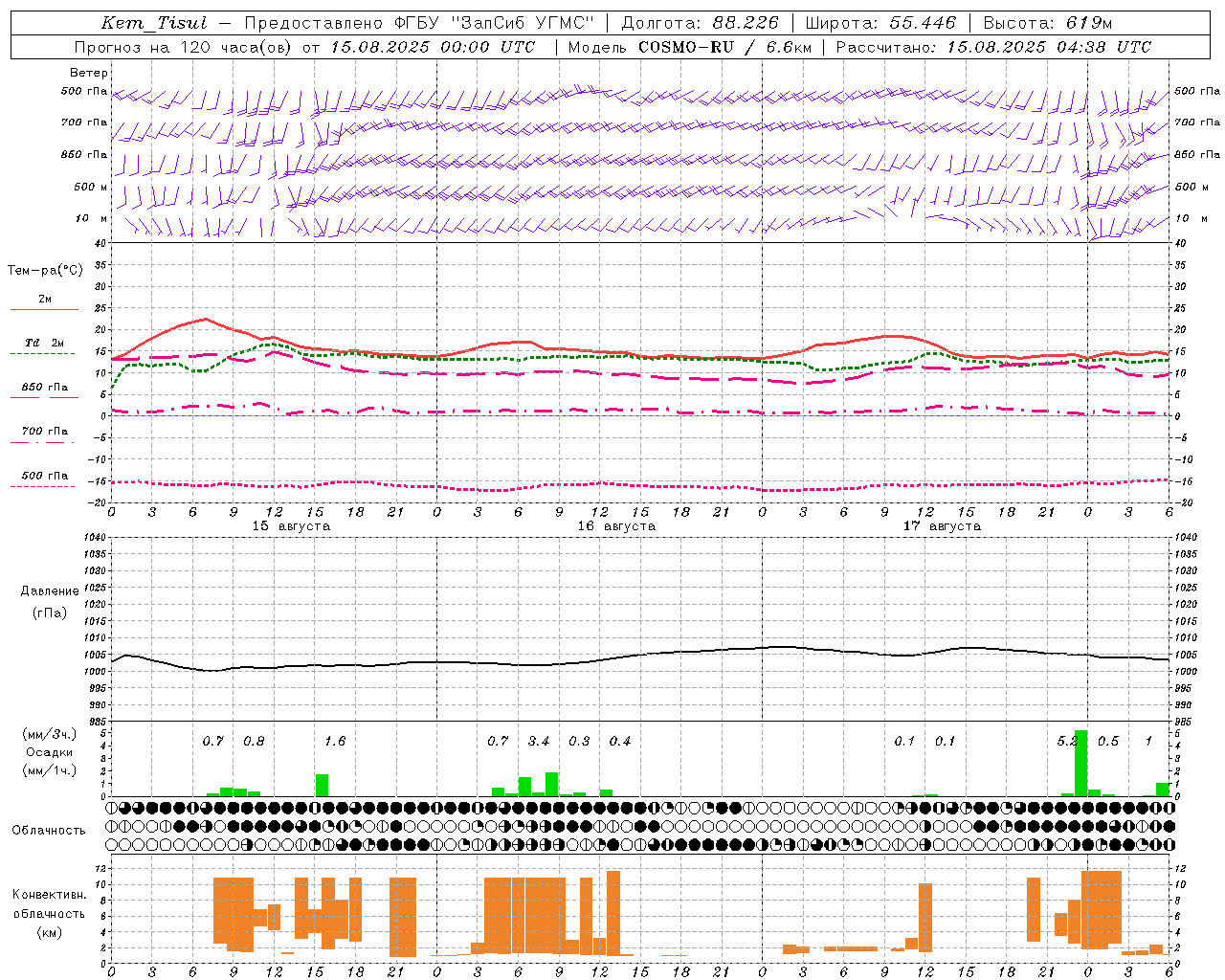
Task: Click the "17 августа" date label
Action: click(x=942, y=526)
